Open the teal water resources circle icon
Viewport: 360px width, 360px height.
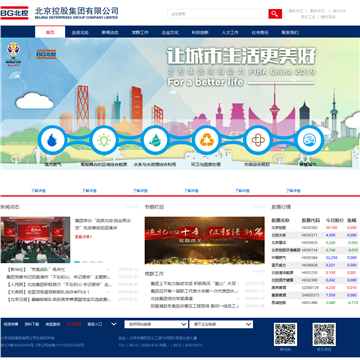[155, 140]
